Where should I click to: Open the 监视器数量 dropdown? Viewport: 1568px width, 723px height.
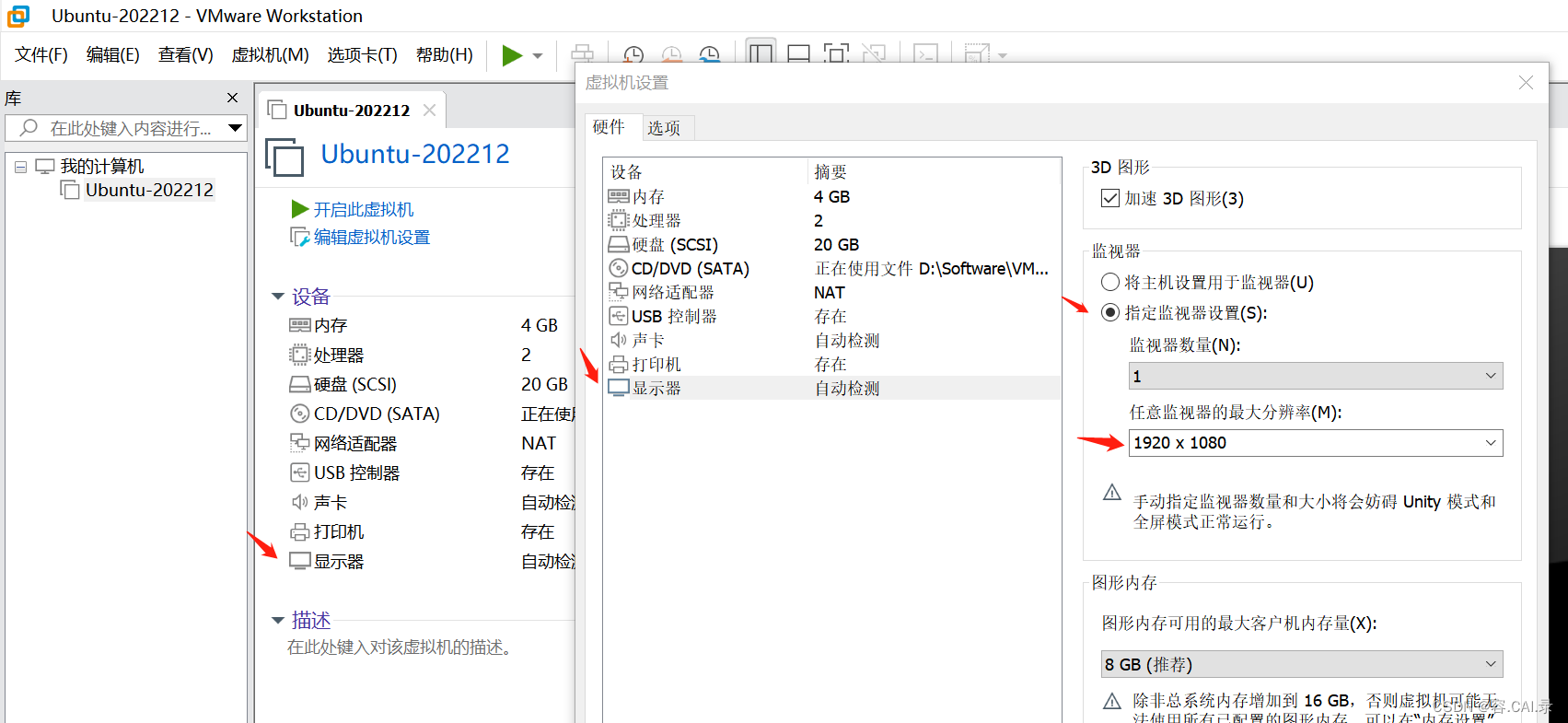[x=1316, y=376]
